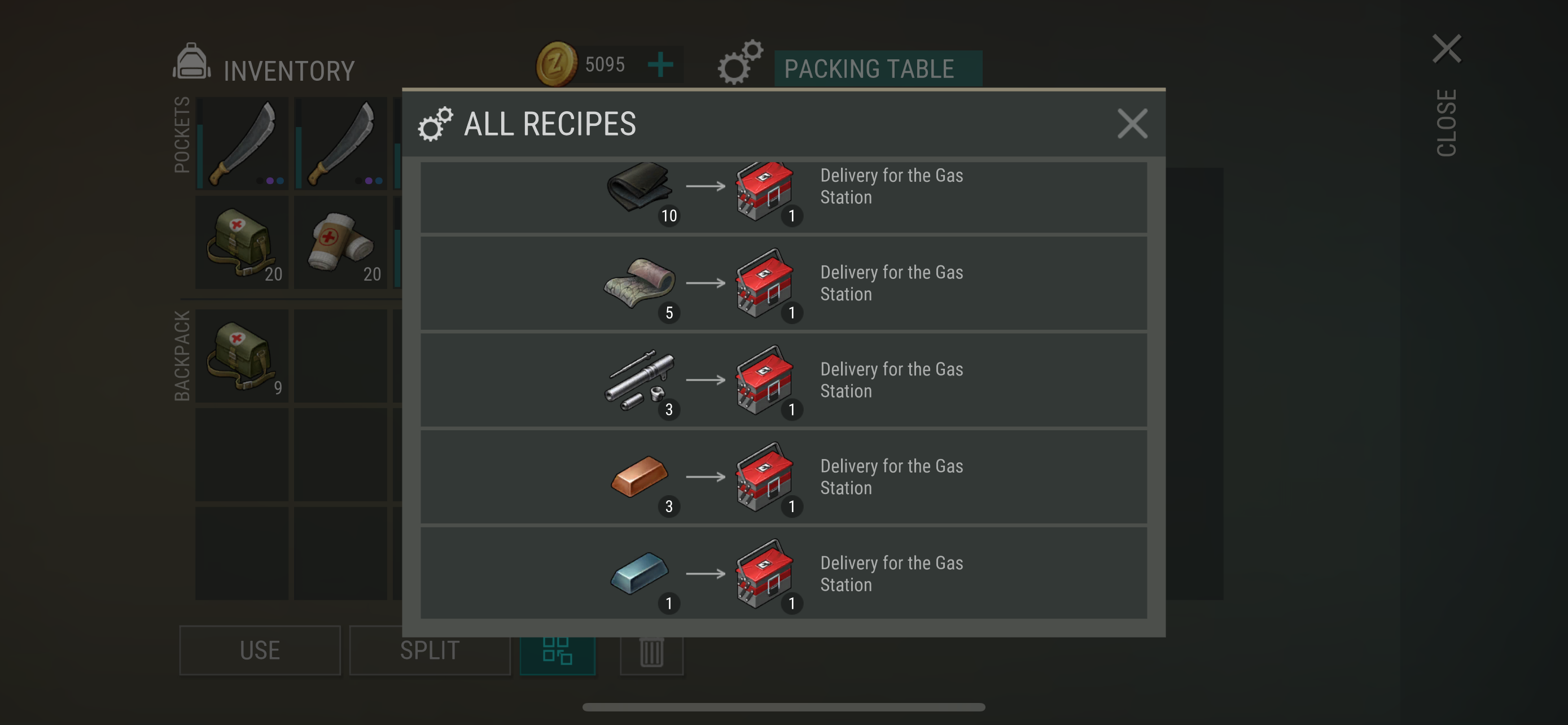Viewport: 1568px width, 725px height.
Task: Select the steel bar recipe ingredient
Action: coord(640,575)
